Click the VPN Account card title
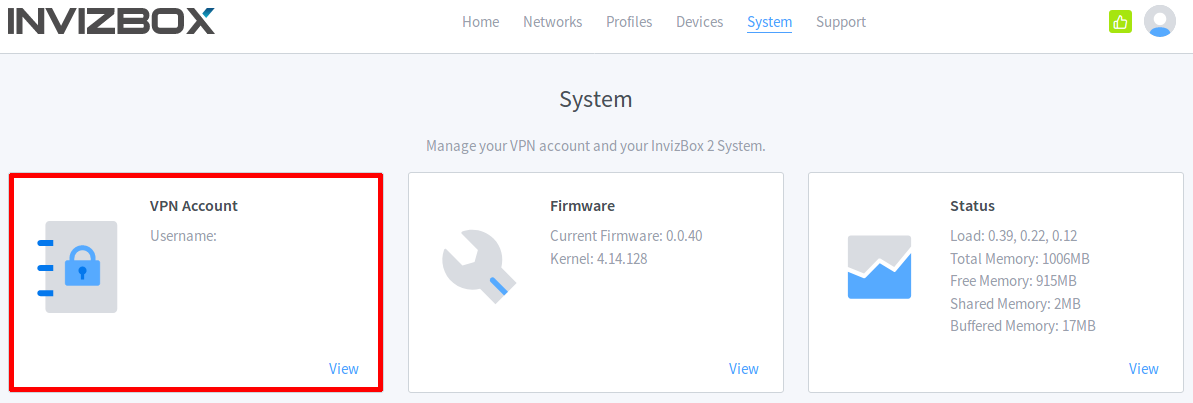The image size is (1193, 403). 194,206
